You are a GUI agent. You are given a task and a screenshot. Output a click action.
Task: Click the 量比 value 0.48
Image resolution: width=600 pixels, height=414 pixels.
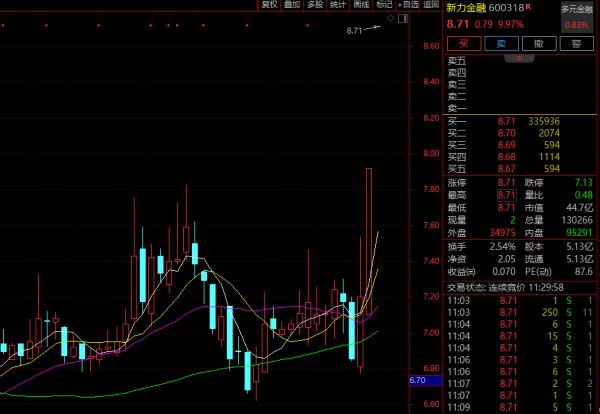(583, 195)
